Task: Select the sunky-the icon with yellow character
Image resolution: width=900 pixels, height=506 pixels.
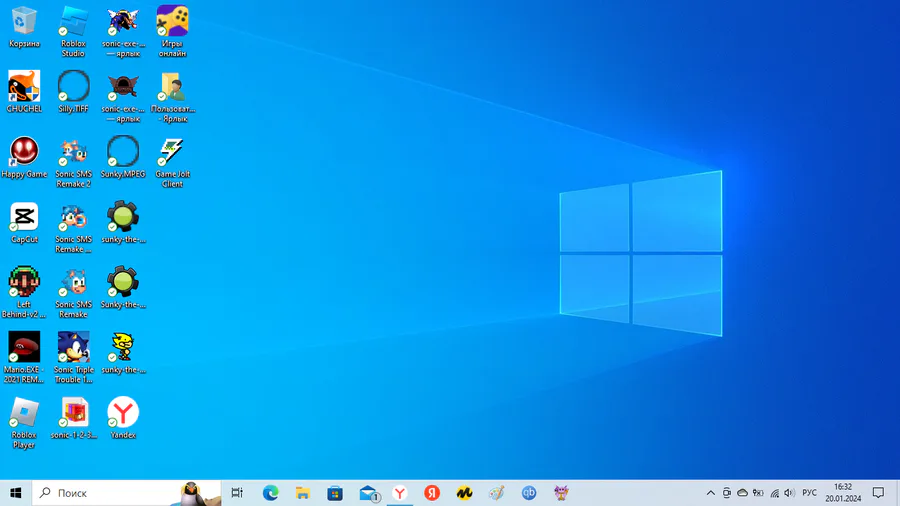Action: point(123,353)
